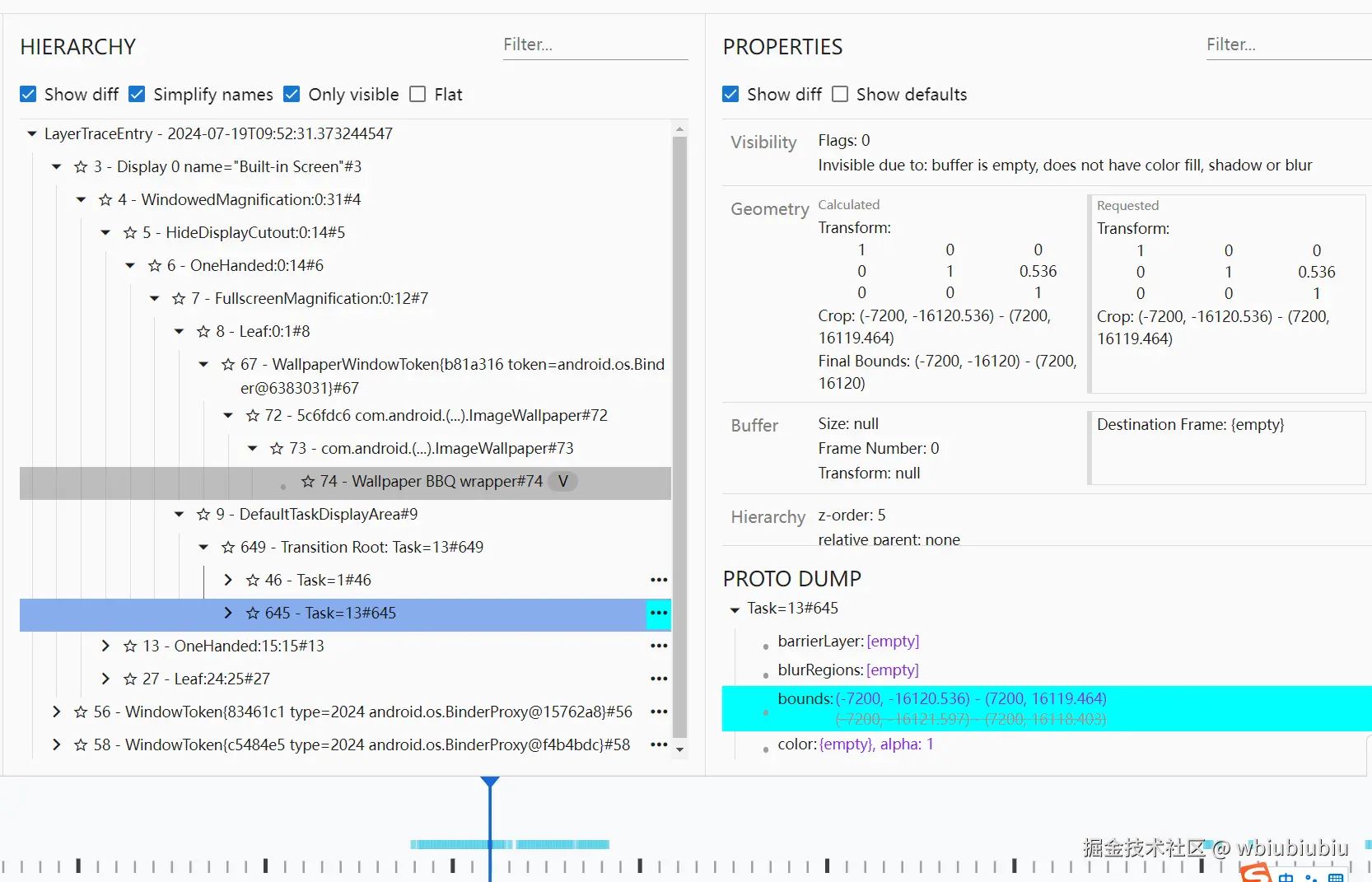Toggle Show diff in the Hierarchy panel
This screenshot has height=882, width=1372.
click(x=28, y=94)
